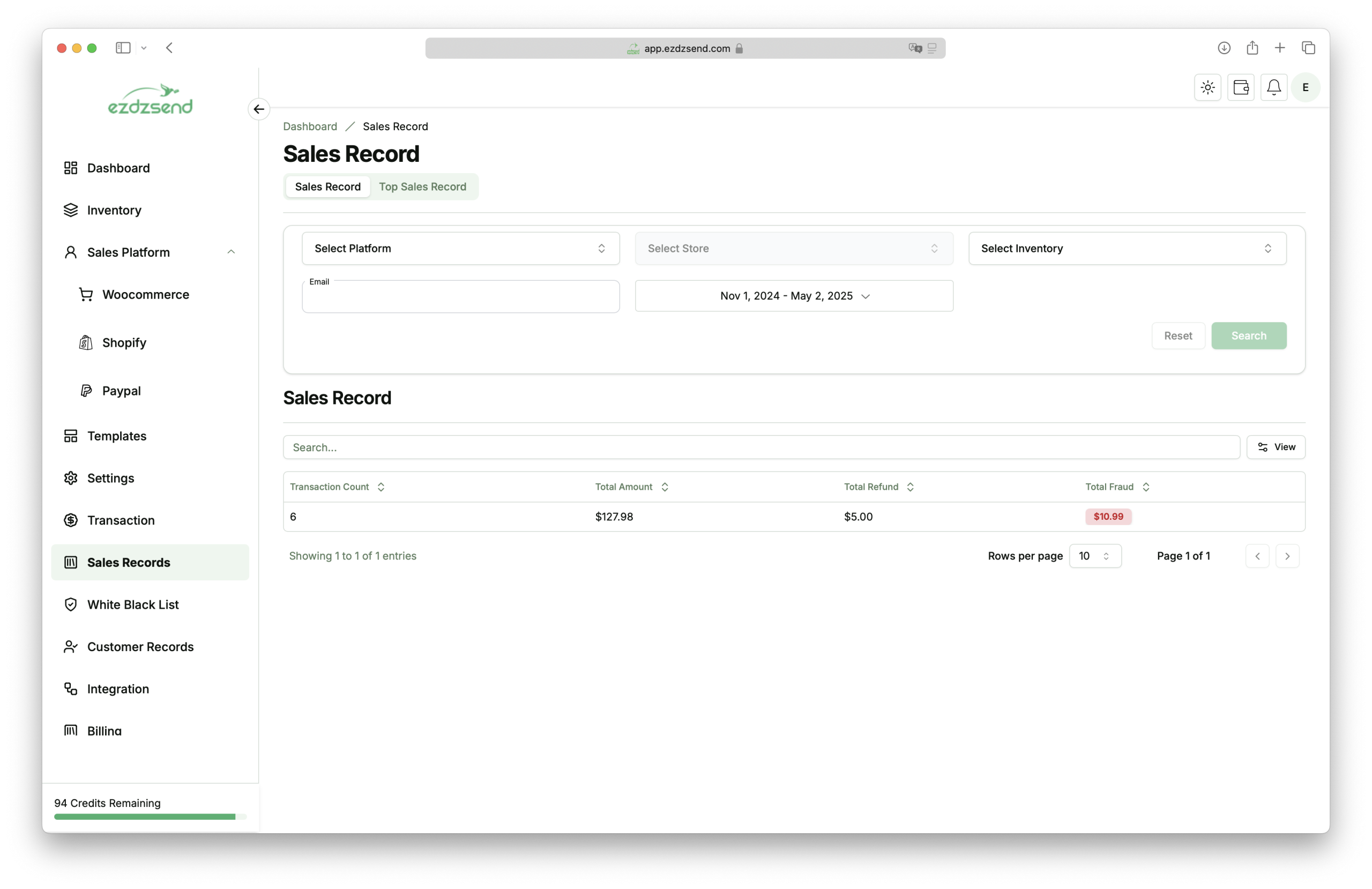The width and height of the screenshot is (1372, 889).
Task: Click the Search button
Action: pos(1248,335)
